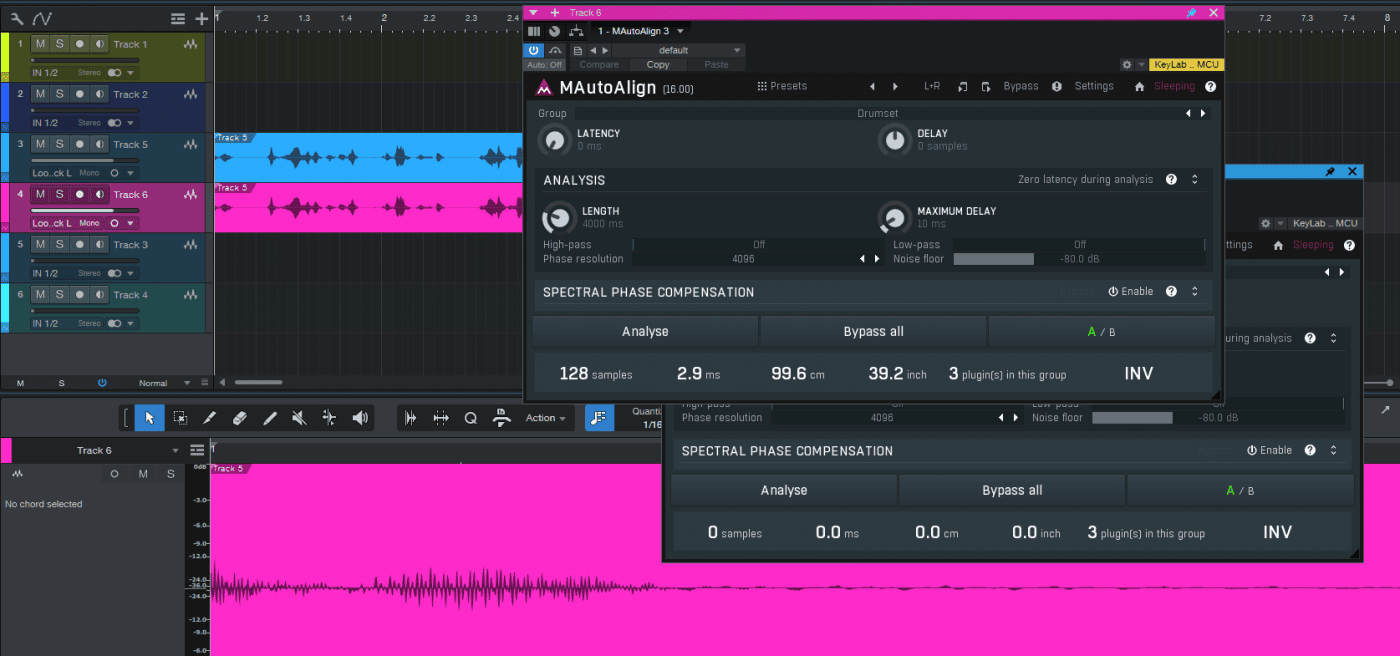Viewport: 1400px width, 656px height.
Task: Click the Bypass all button
Action: (873, 331)
